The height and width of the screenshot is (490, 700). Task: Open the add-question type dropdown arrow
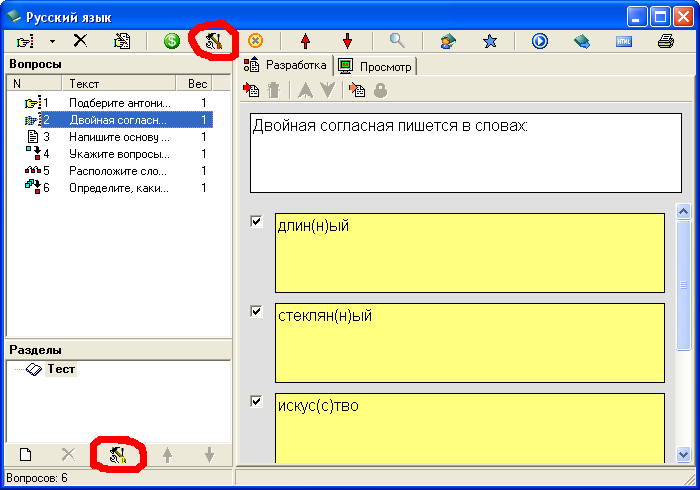[x=52, y=41]
